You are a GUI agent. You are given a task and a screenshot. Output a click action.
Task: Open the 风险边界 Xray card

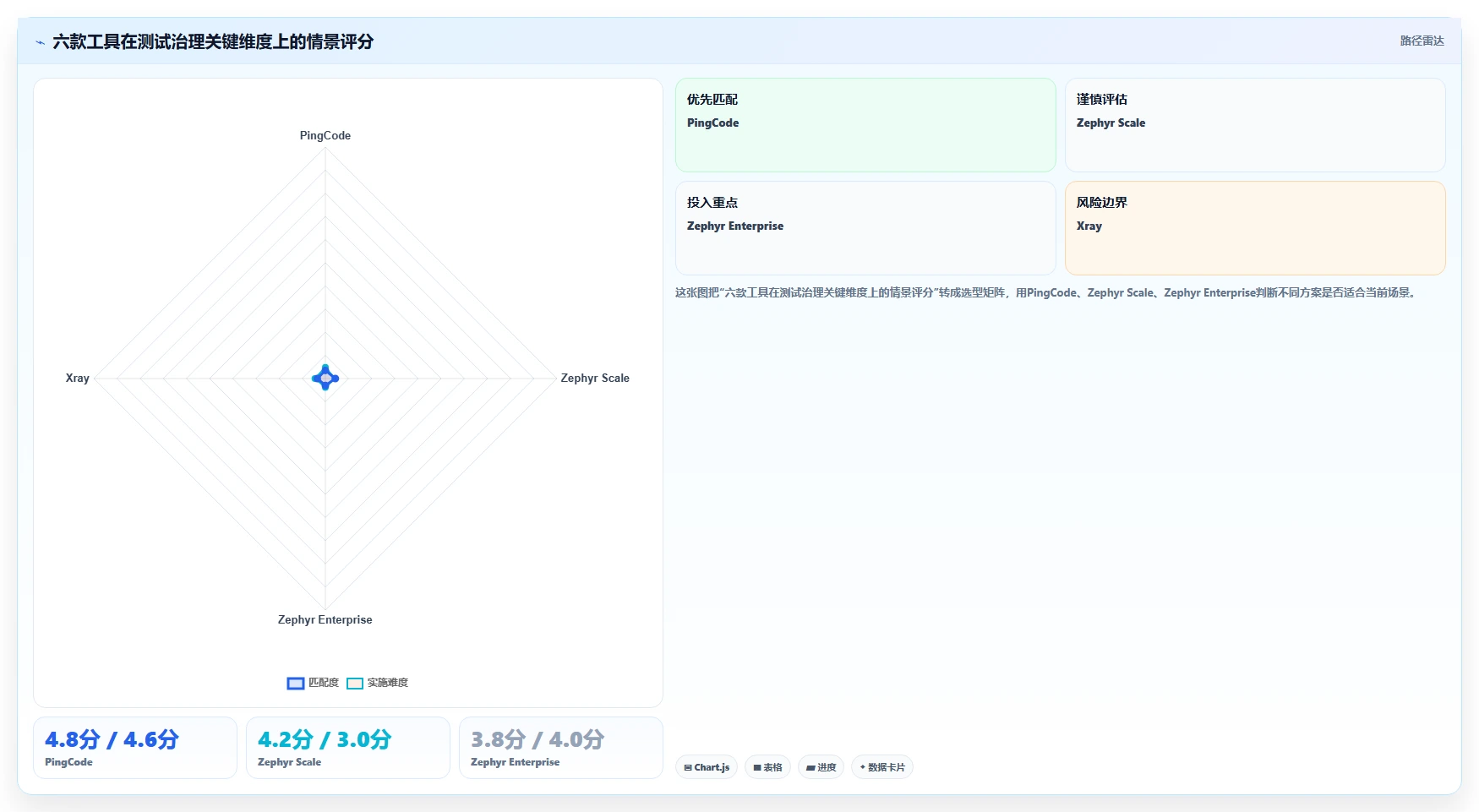pos(1255,228)
